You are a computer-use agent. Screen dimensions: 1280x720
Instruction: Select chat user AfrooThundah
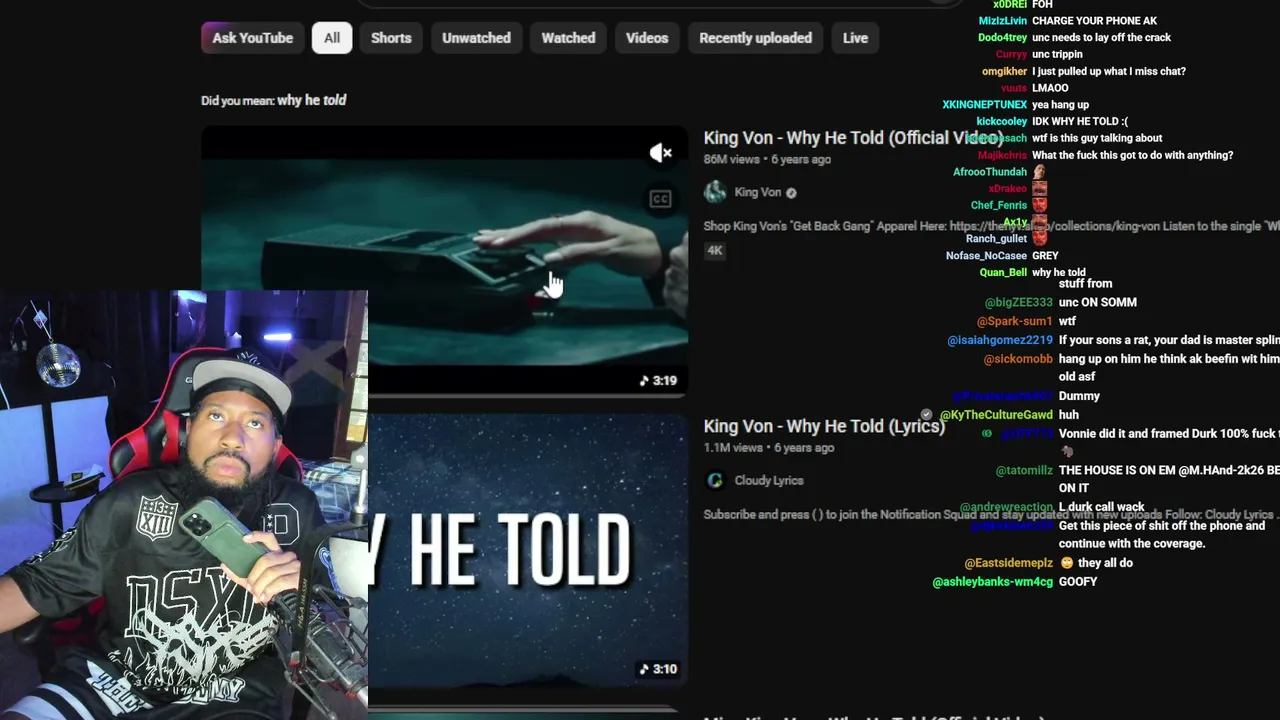point(990,172)
